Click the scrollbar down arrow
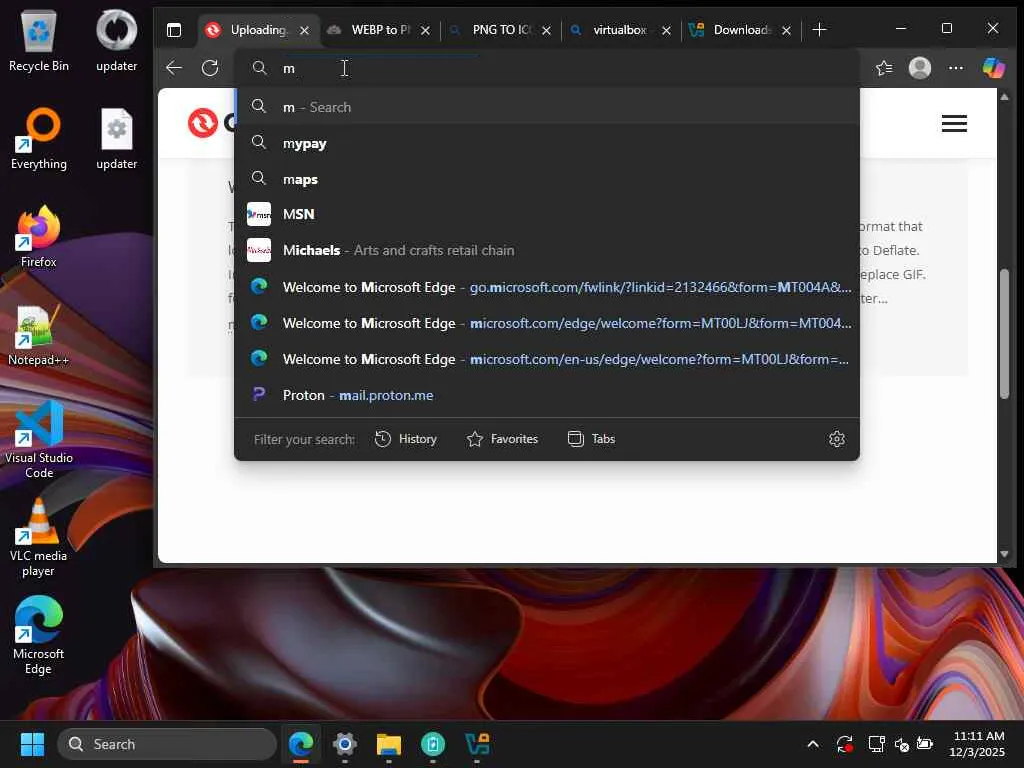This screenshot has height=768, width=1024. [x=1004, y=554]
